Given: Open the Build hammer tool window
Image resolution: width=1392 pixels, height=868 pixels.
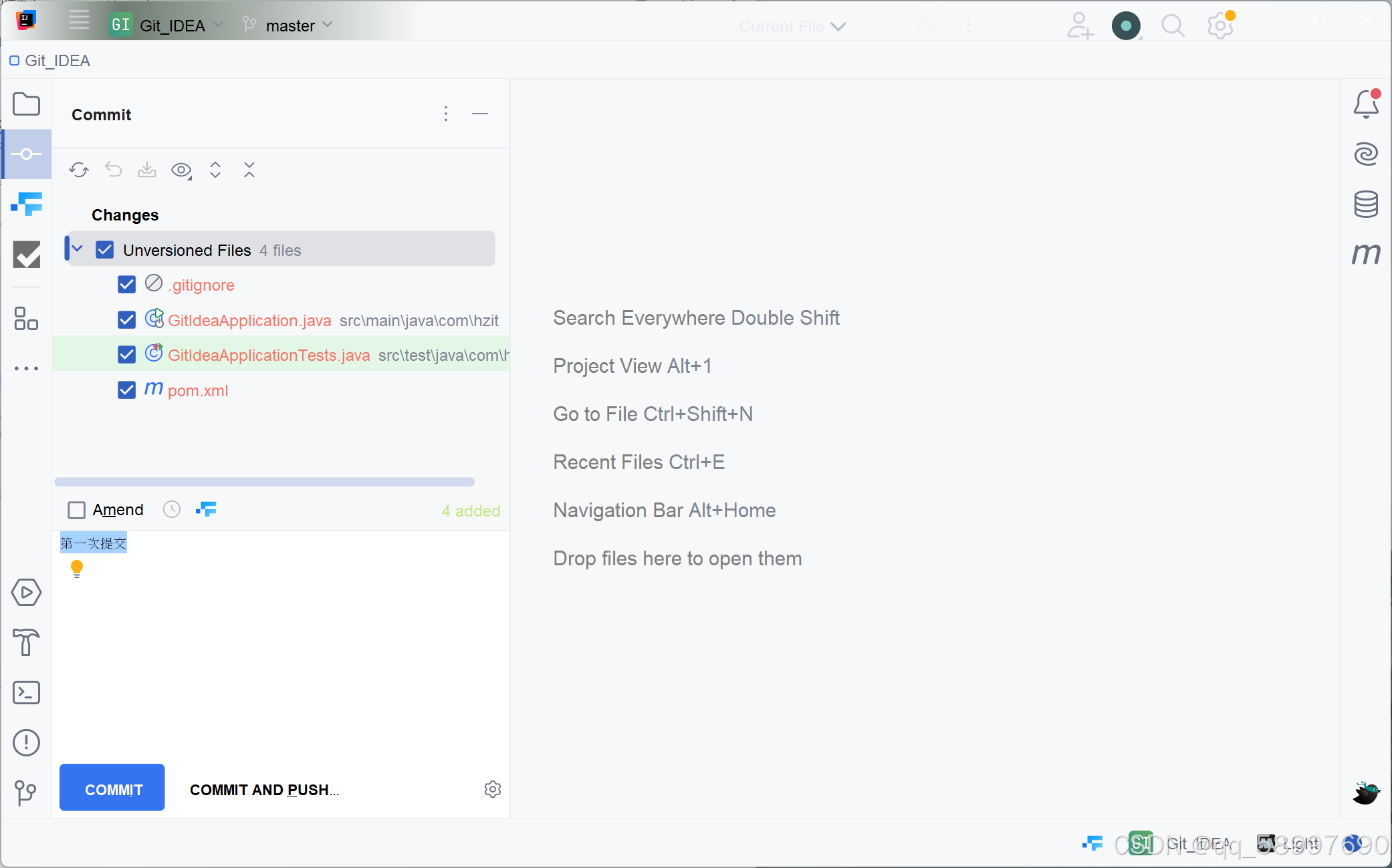Looking at the screenshot, I should coord(27,643).
